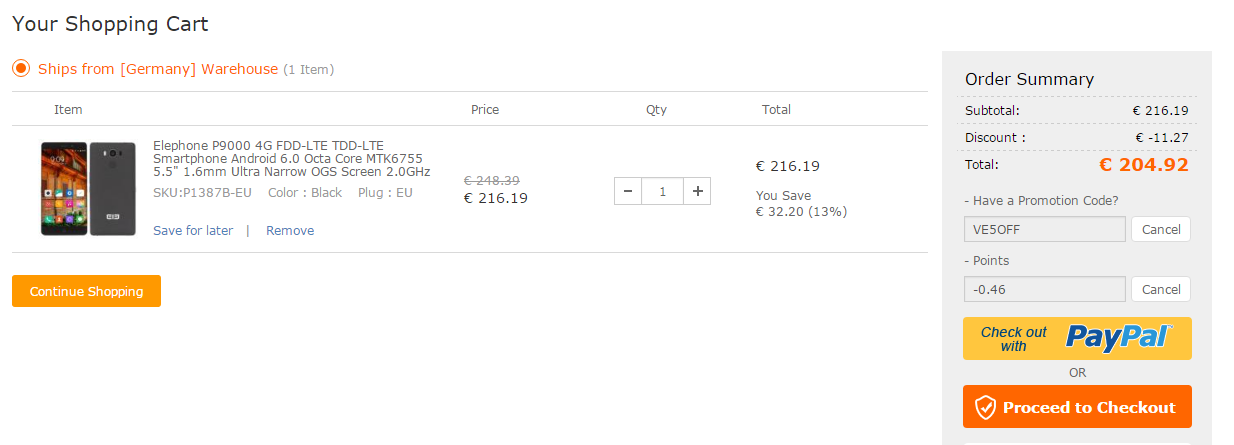Click the Ships from Germany Warehouse label
Viewport: 1234px width, 445px height.
pyautogui.click(x=158, y=69)
